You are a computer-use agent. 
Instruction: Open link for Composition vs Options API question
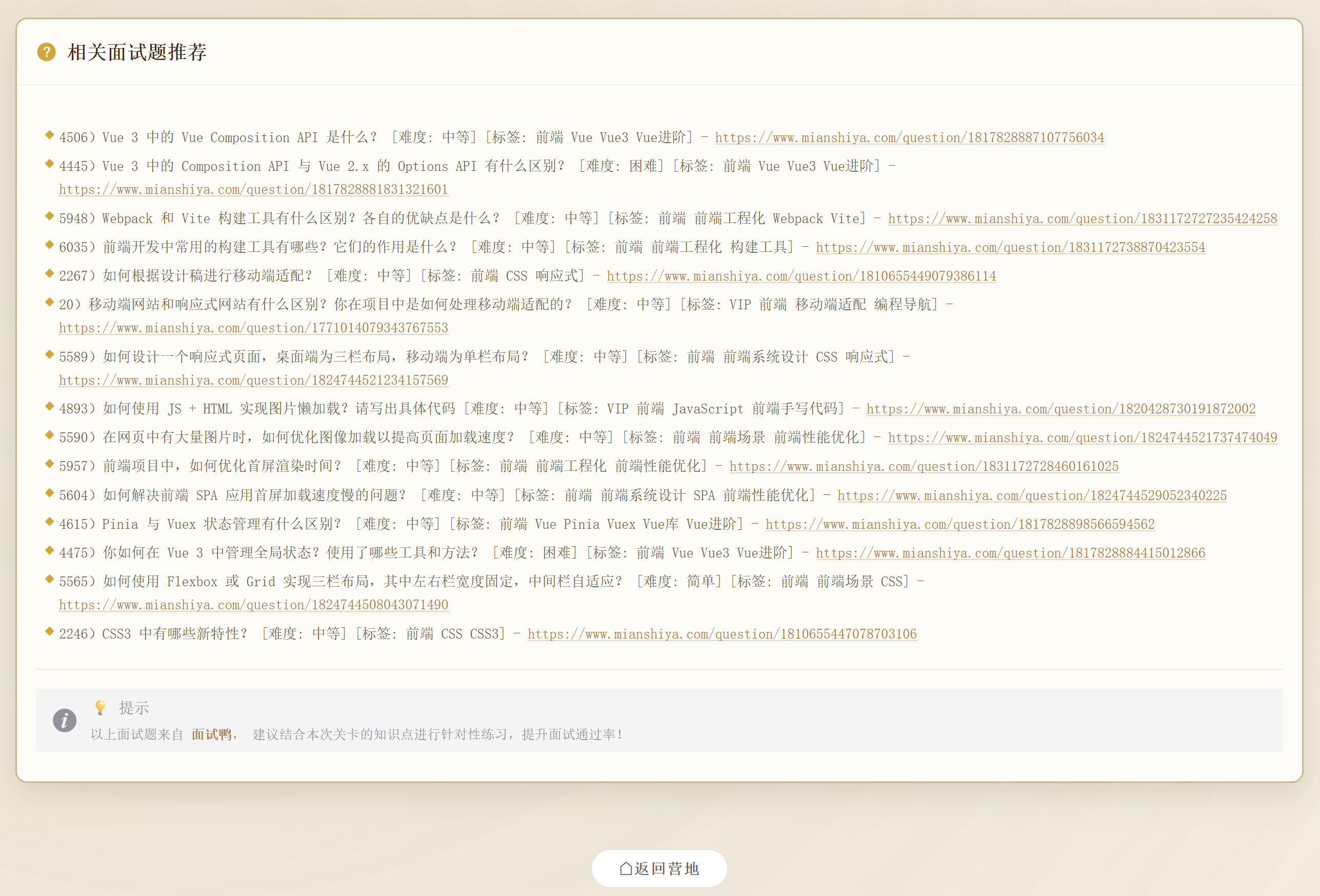coord(253,190)
